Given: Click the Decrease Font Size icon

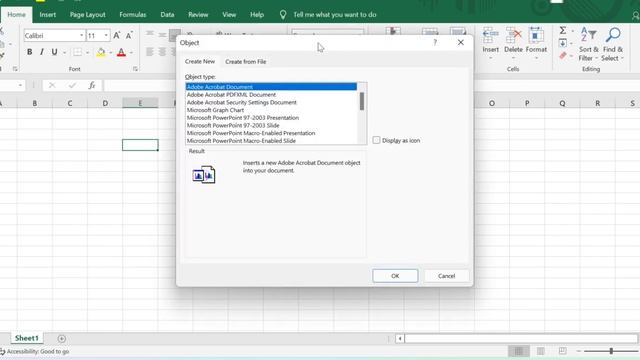Looking at the screenshot, I should [129, 36].
